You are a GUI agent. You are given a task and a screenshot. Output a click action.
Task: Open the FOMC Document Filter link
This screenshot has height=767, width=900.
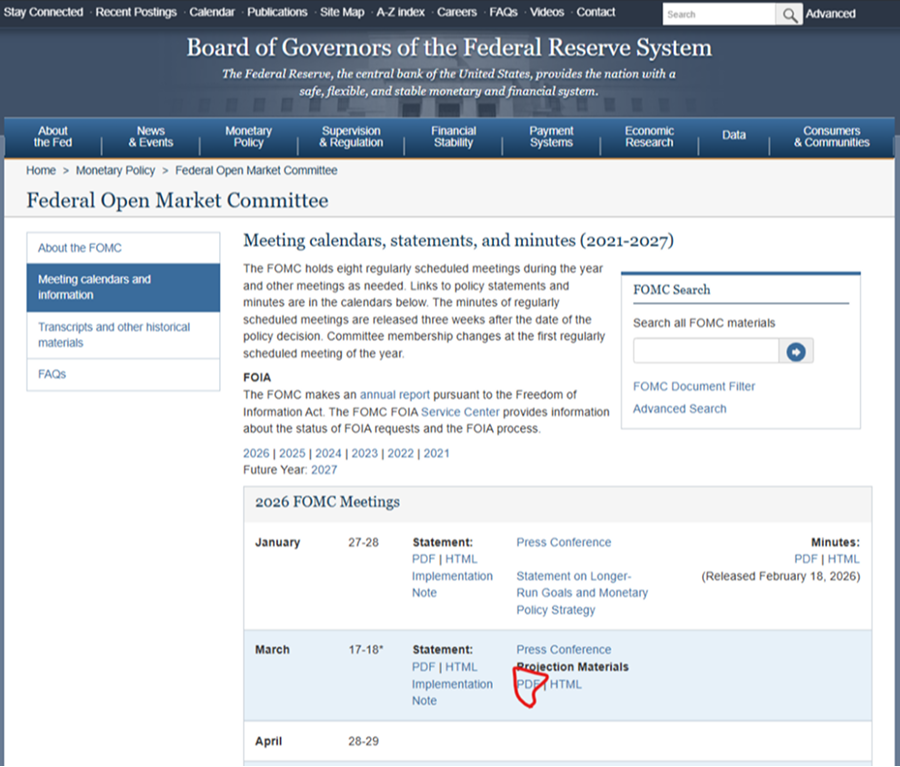[693, 386]
